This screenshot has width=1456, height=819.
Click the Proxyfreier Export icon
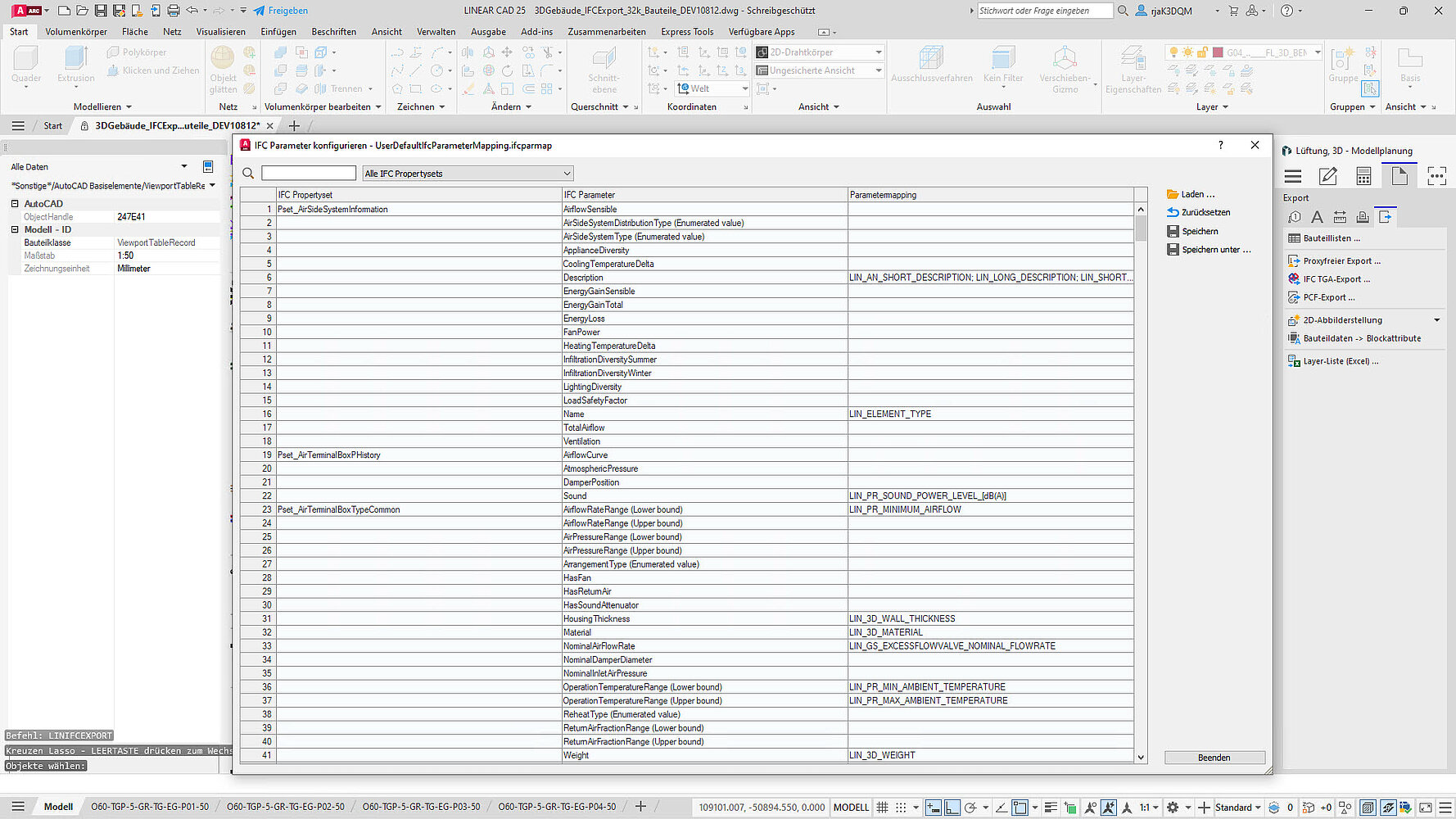(x=1294, y=261)
